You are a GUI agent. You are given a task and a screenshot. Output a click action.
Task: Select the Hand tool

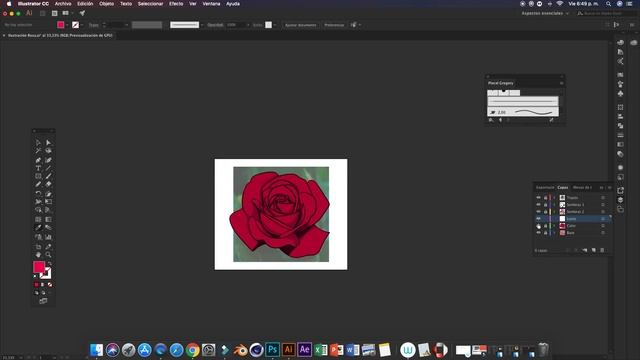tap(38, 255)
